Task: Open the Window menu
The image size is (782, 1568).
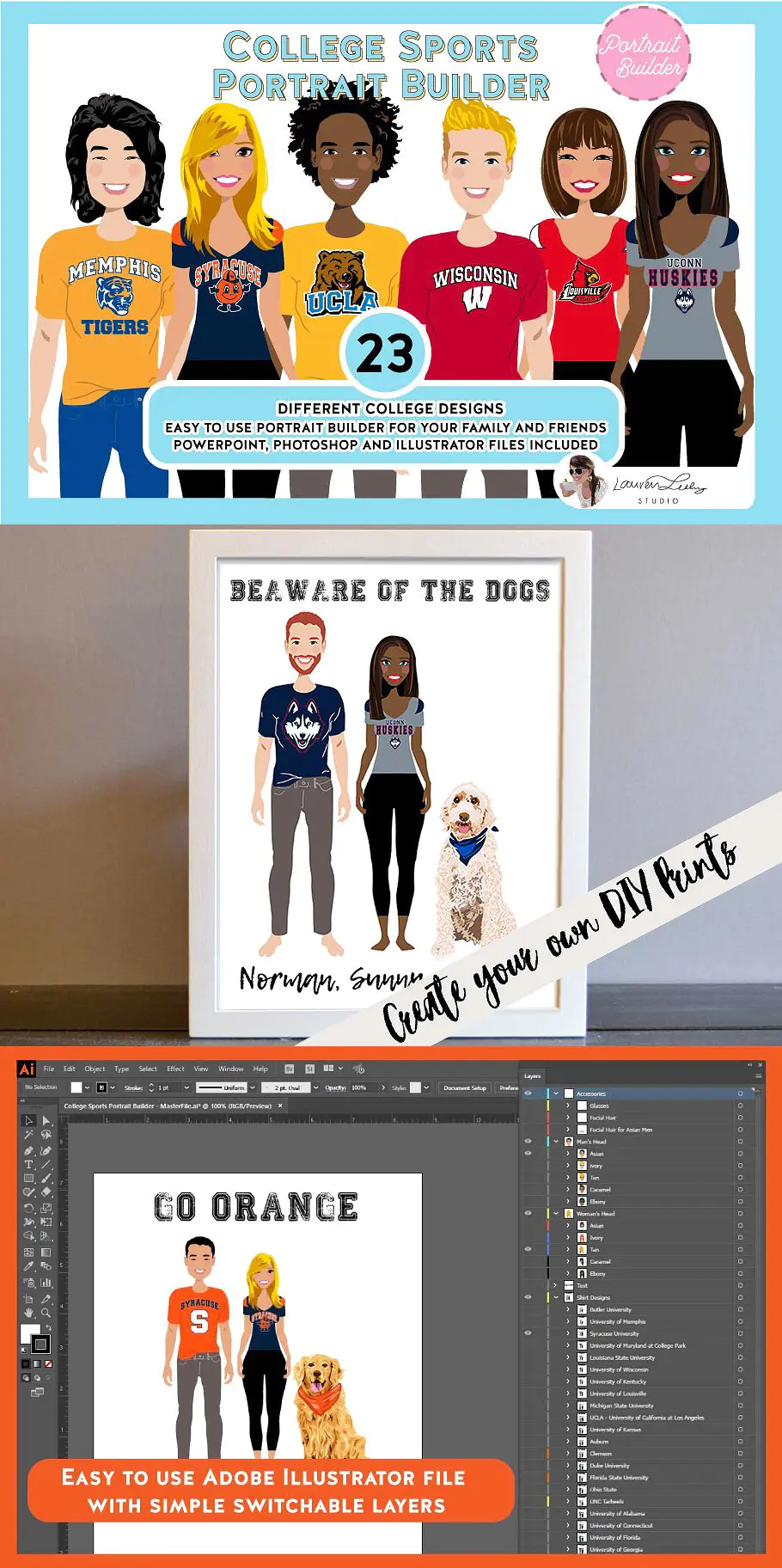Action: (230, 1069)
